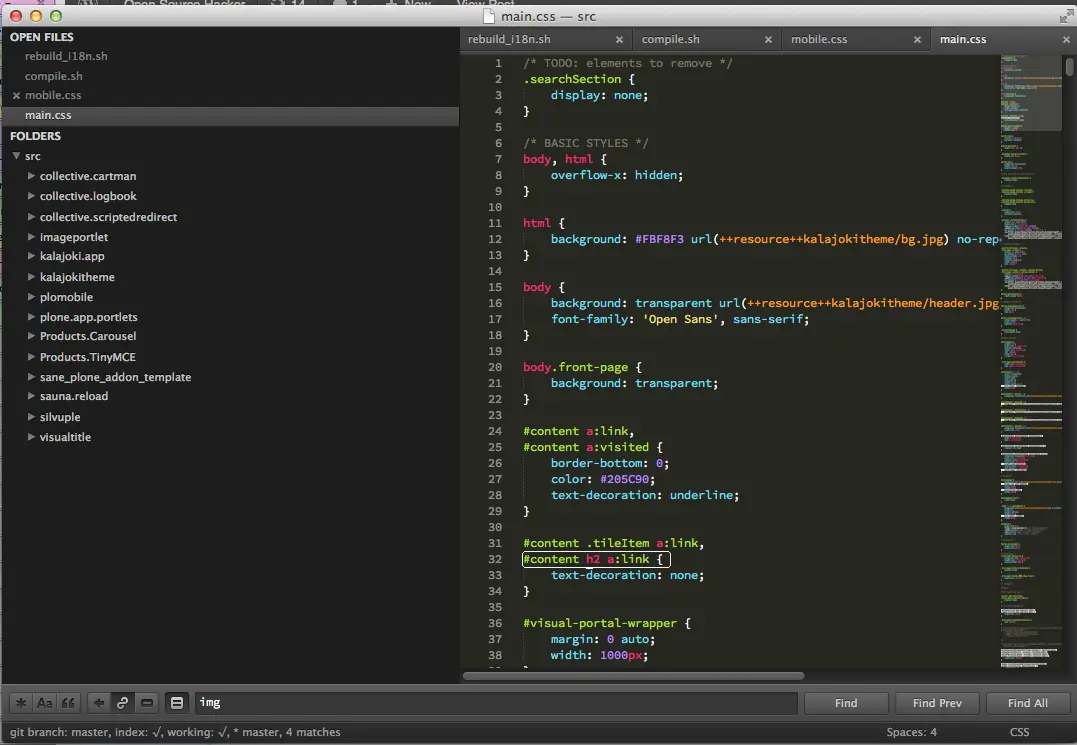Expand Products.Carousel folder

(31, 336)
